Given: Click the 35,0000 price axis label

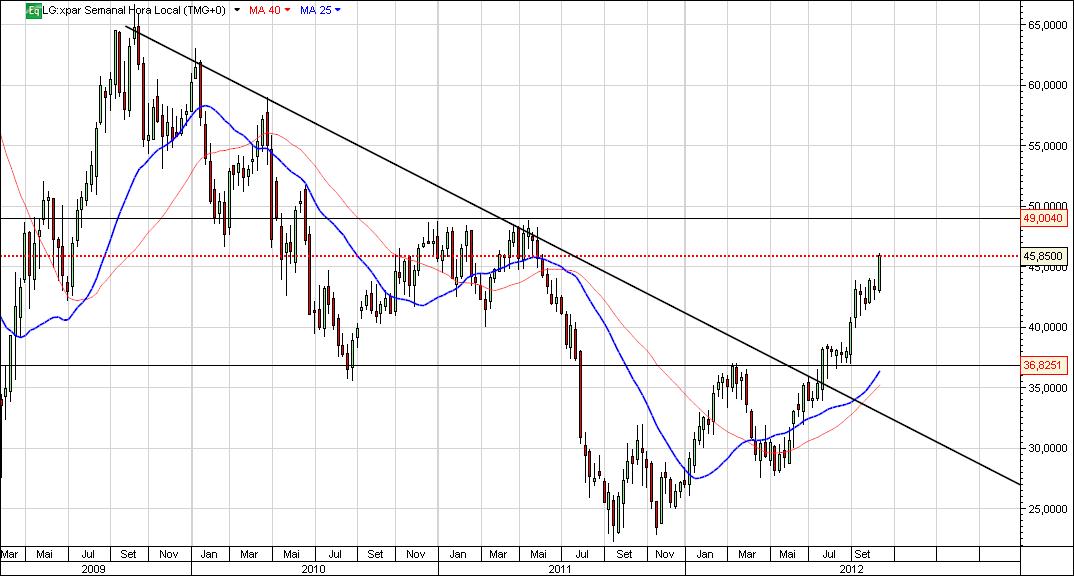Looking at the screenshot, I should [x=1047, y=388].
